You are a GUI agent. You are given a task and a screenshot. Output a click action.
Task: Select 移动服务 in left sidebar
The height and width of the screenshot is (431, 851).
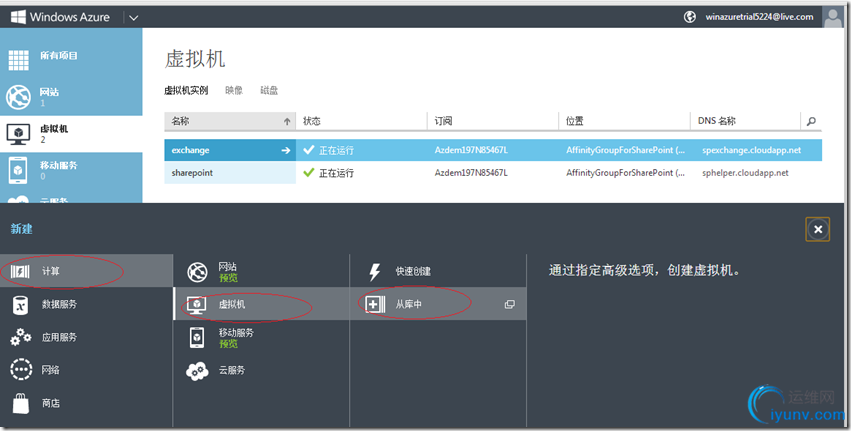[71, 170]
